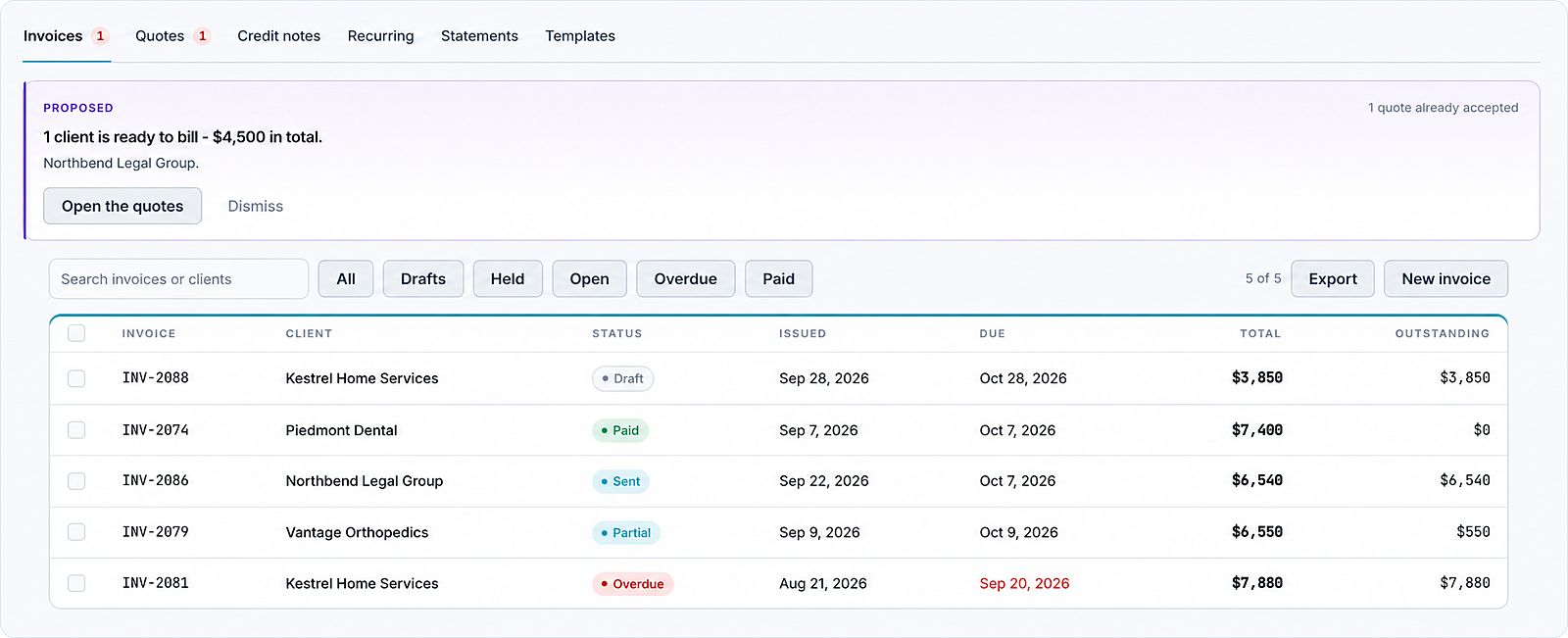Open invoice INV-2074
Image resolution: width=1568 pixels, height=638 pixels.
pyautogui.click(x=156, y=430)
